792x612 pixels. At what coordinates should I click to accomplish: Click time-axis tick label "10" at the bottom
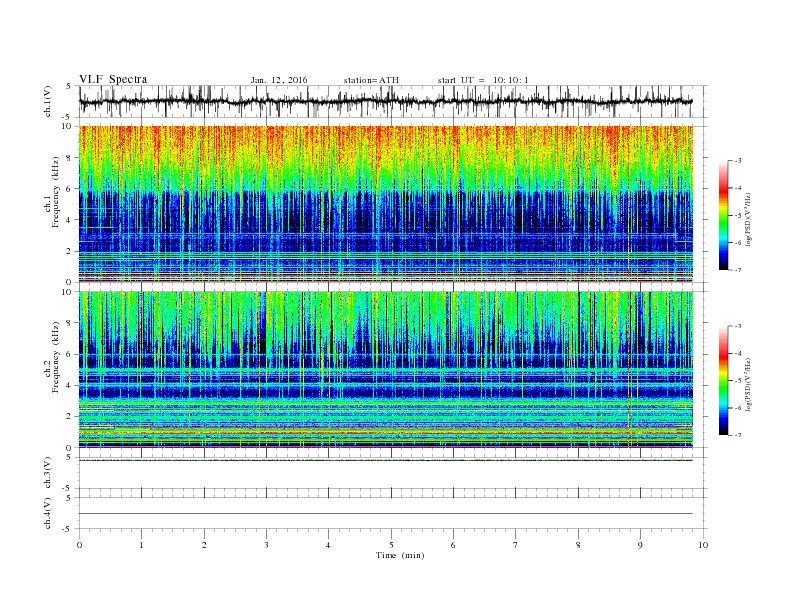click(703, 545)
